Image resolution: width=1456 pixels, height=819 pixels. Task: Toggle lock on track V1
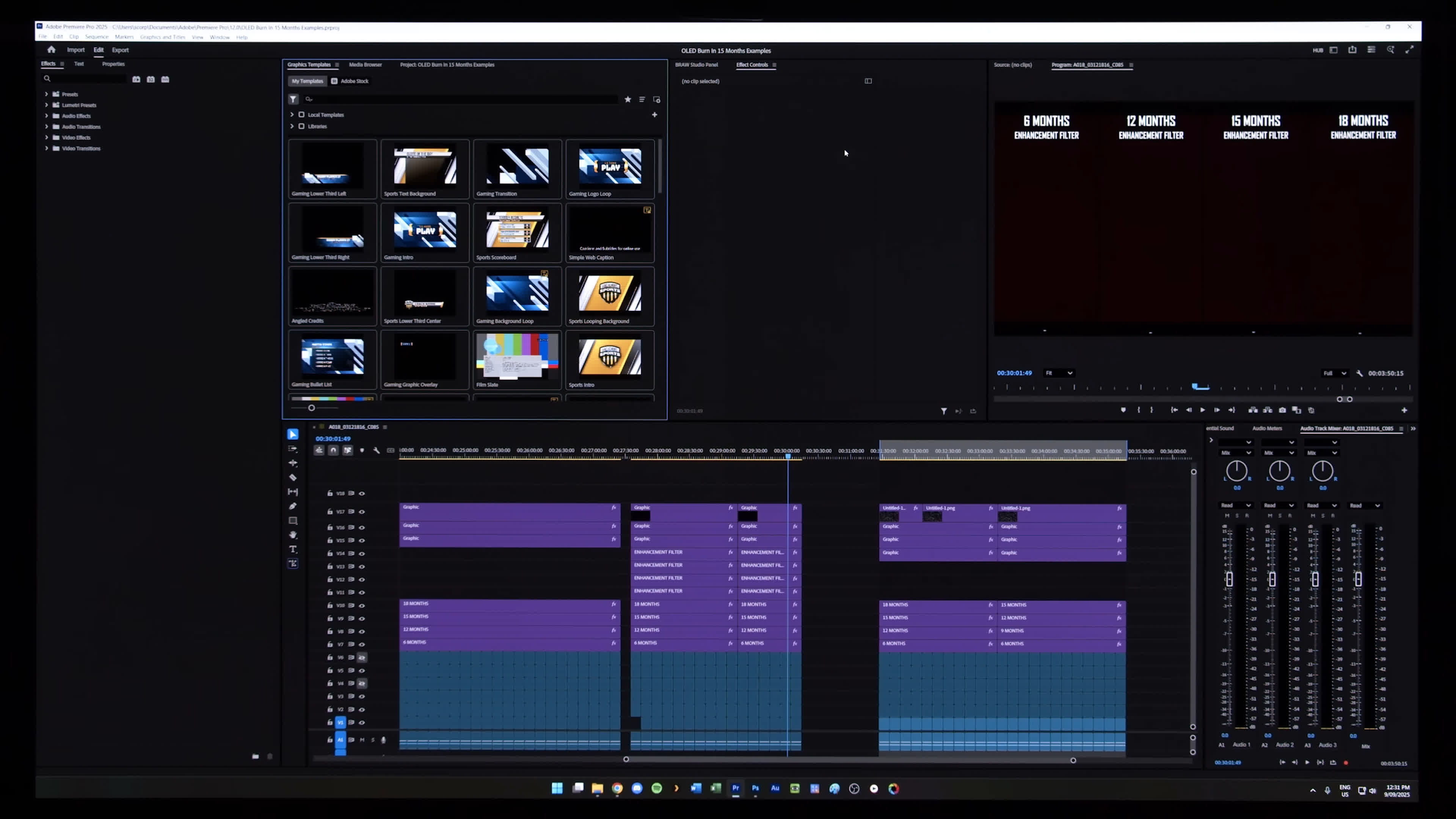[x=330, y=722]
